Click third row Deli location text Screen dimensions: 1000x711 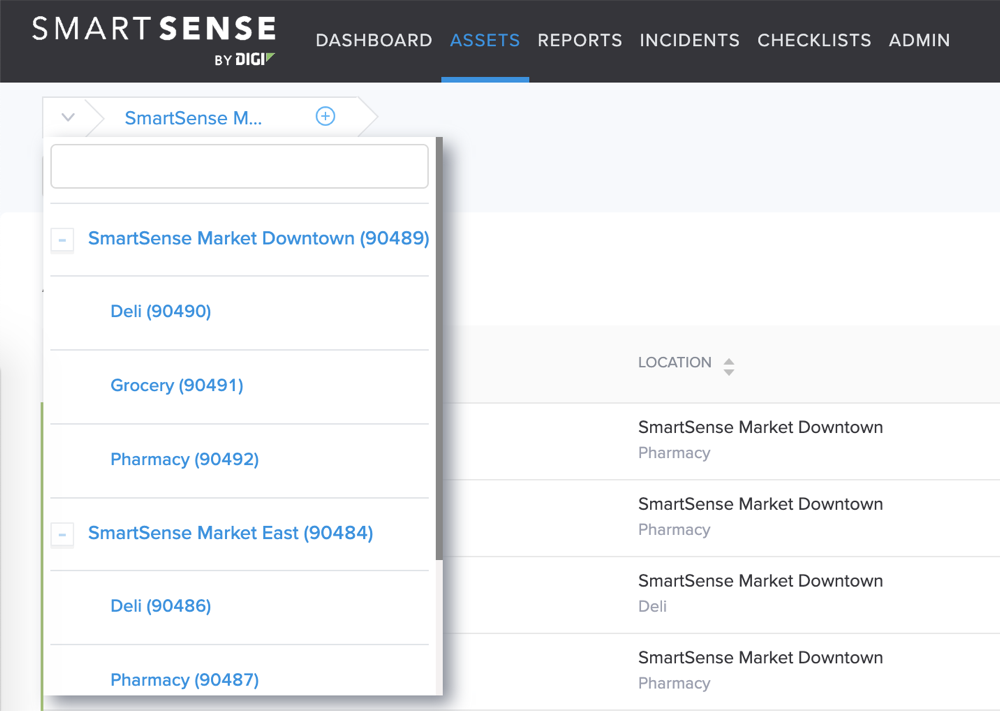652,606
